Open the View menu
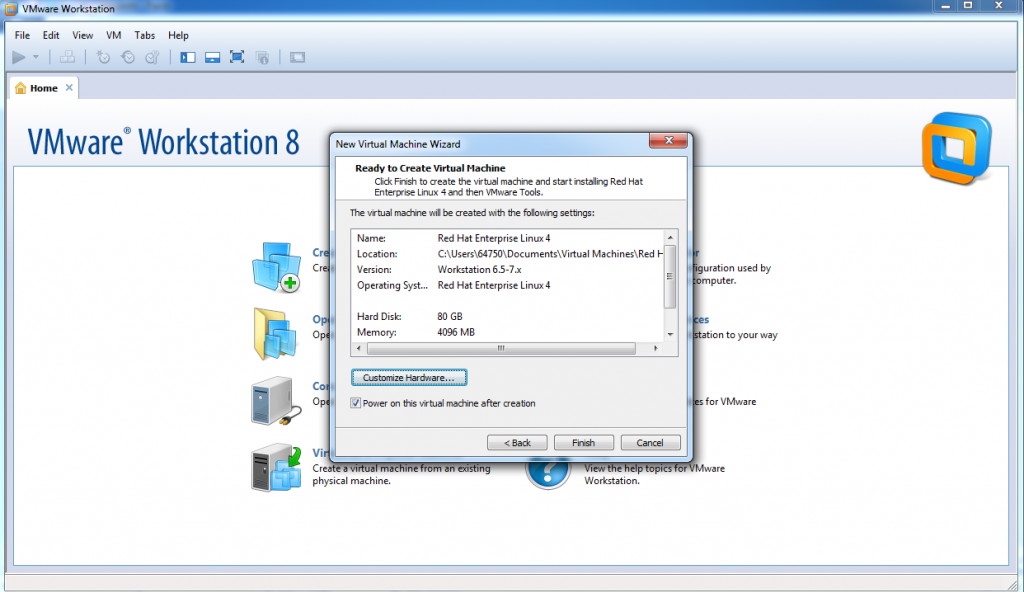This screenshot has width=1024, height=592. coord(82,35)
